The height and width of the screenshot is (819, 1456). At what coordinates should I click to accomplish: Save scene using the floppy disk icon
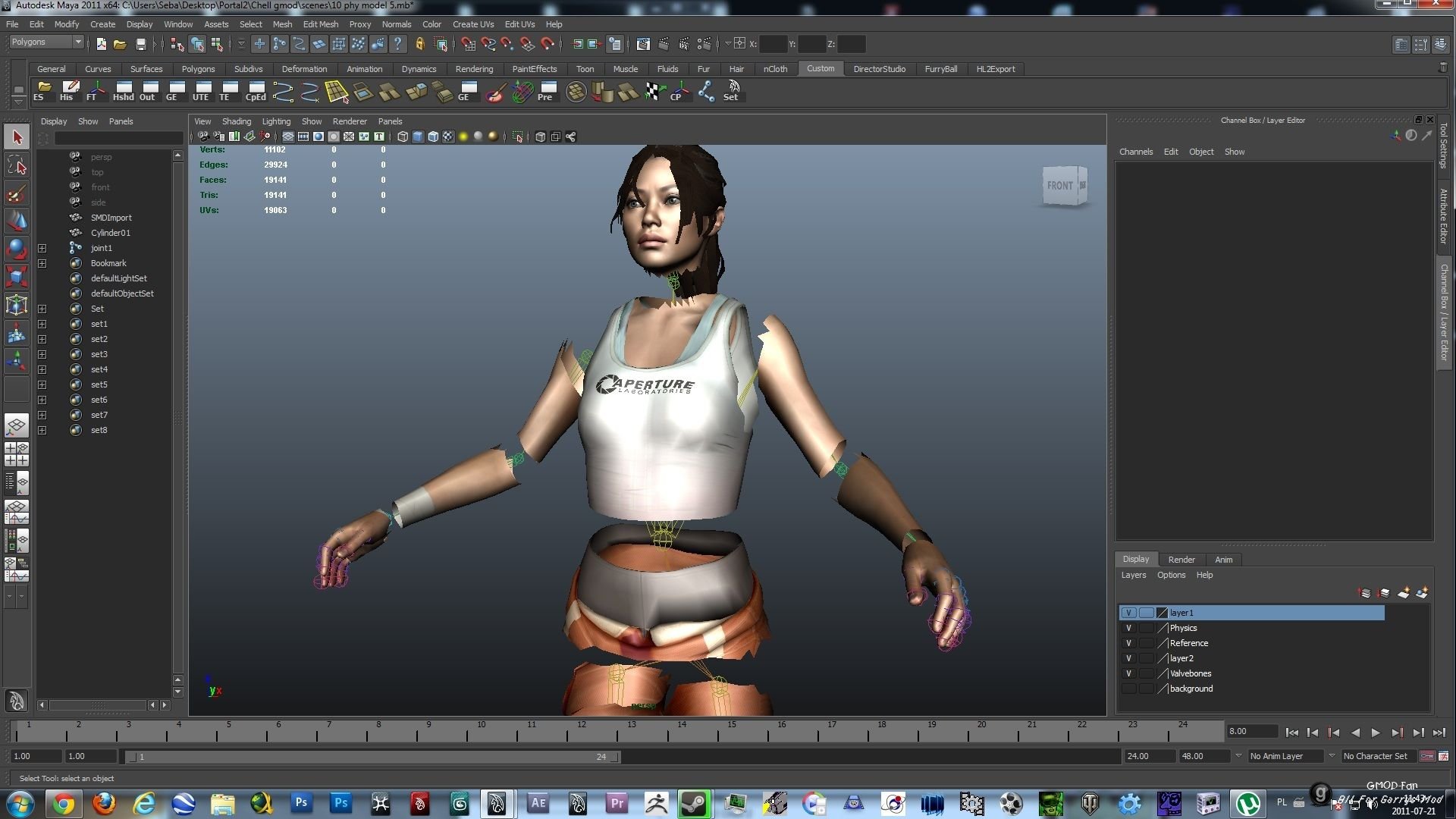[140, 44]
